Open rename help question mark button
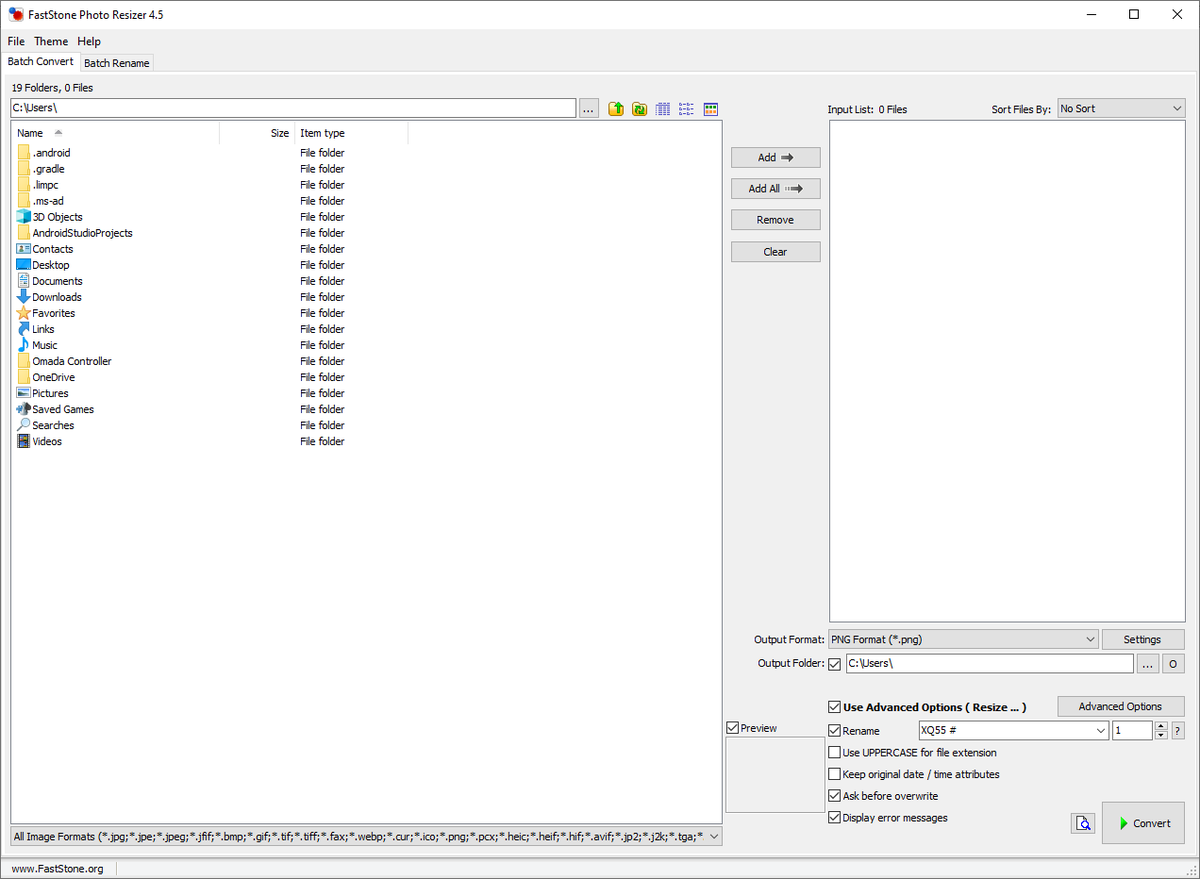Image resolution: width=1200 pixels, height=879 pixels. pyautogui.click(x=1178, y=731)
